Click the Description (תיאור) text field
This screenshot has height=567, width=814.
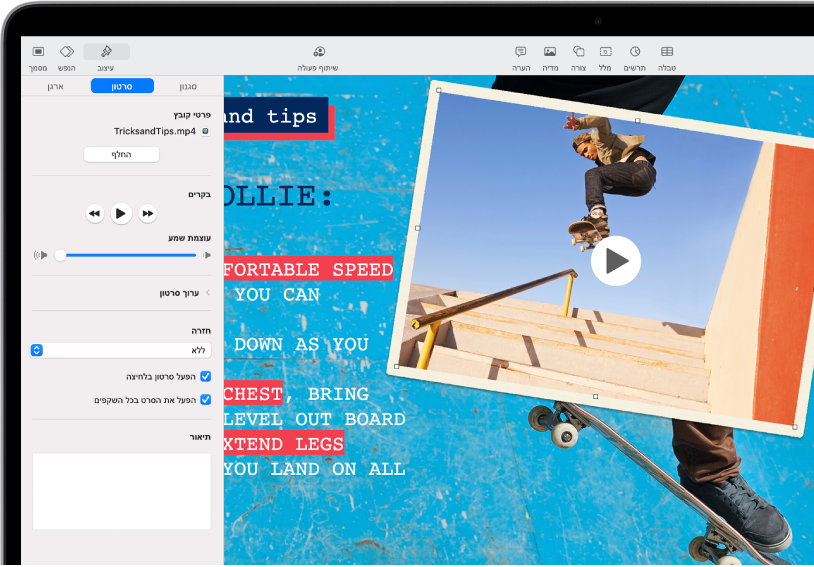121,491
